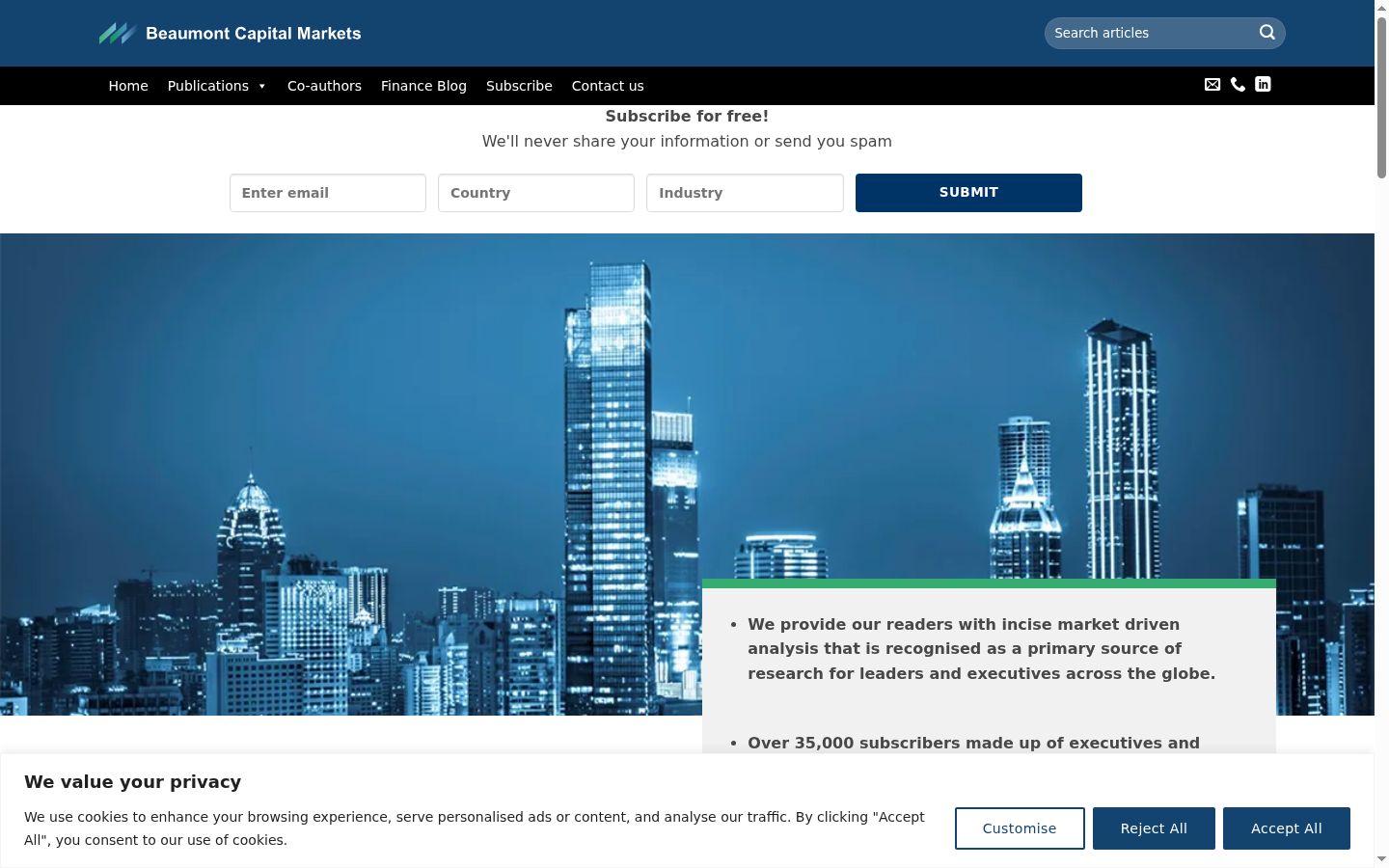This screenshot has width=1389, height=868.
Task: Click the Enter email input field
Action: click(328, 193)
